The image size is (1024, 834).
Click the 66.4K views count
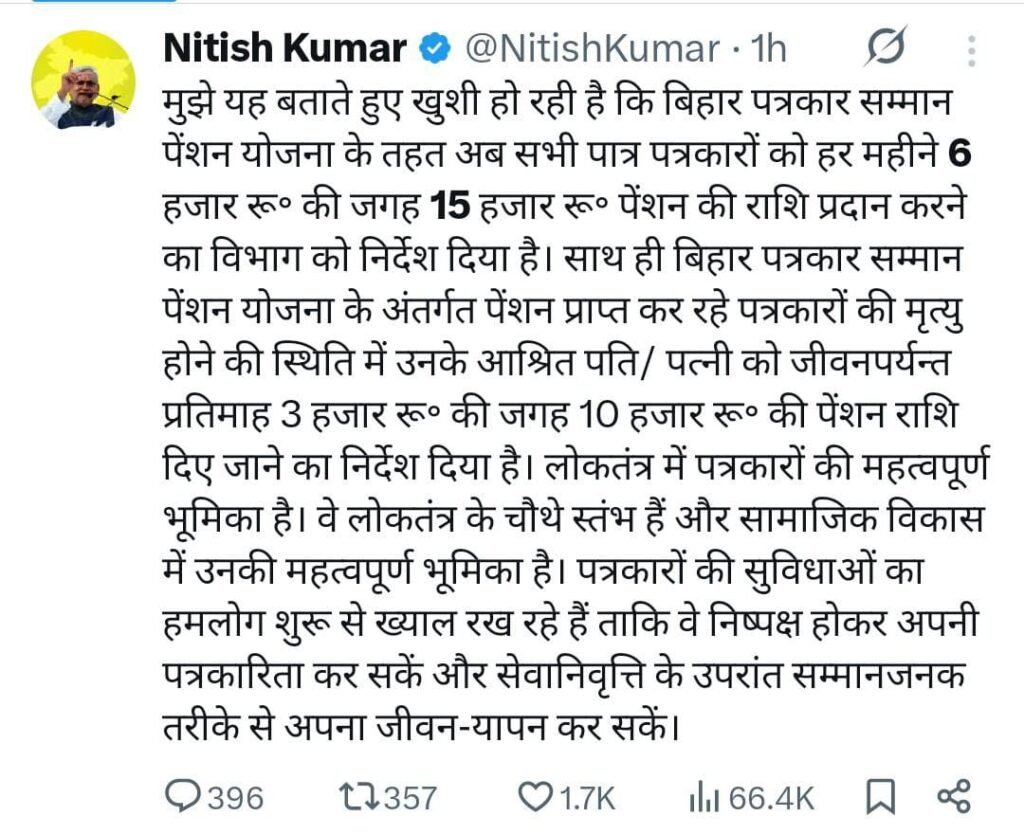click(x=771, y=798)
